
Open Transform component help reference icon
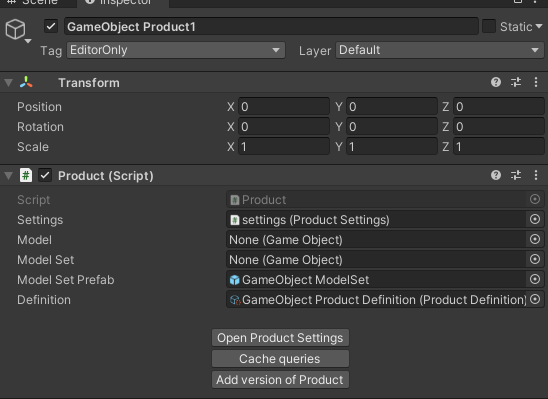496,82
